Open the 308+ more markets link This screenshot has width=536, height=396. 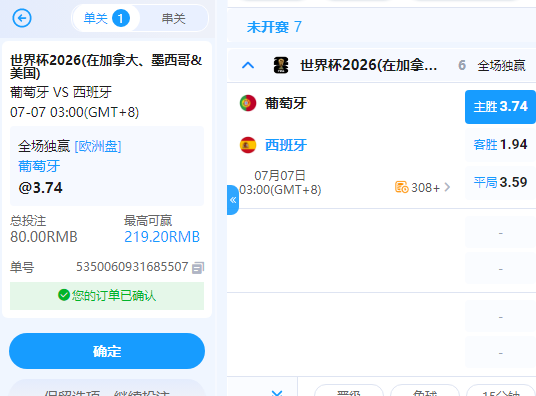pyautogui.click(x=423, y=187)
